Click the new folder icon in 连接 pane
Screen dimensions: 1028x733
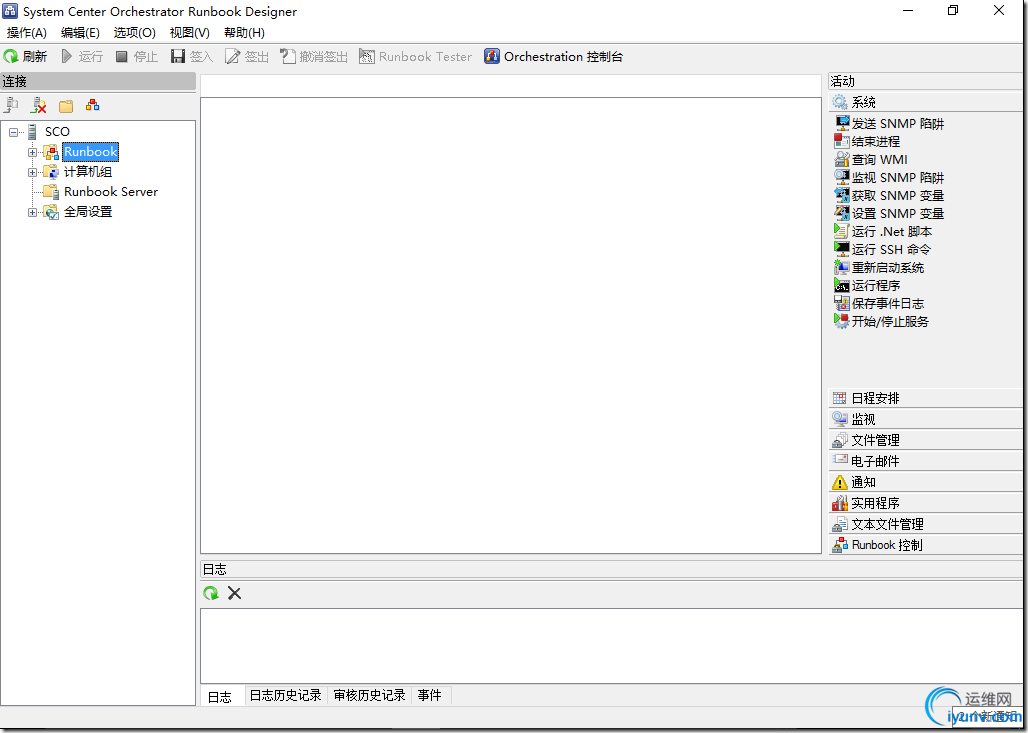pyautogui.click(x=66, y=106)
